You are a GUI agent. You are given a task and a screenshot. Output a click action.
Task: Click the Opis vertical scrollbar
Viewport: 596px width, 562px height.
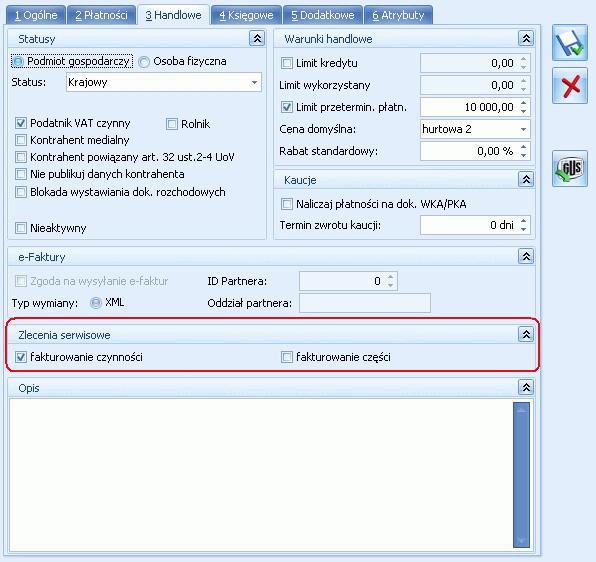pyautogui.click(x=522, y=475)
